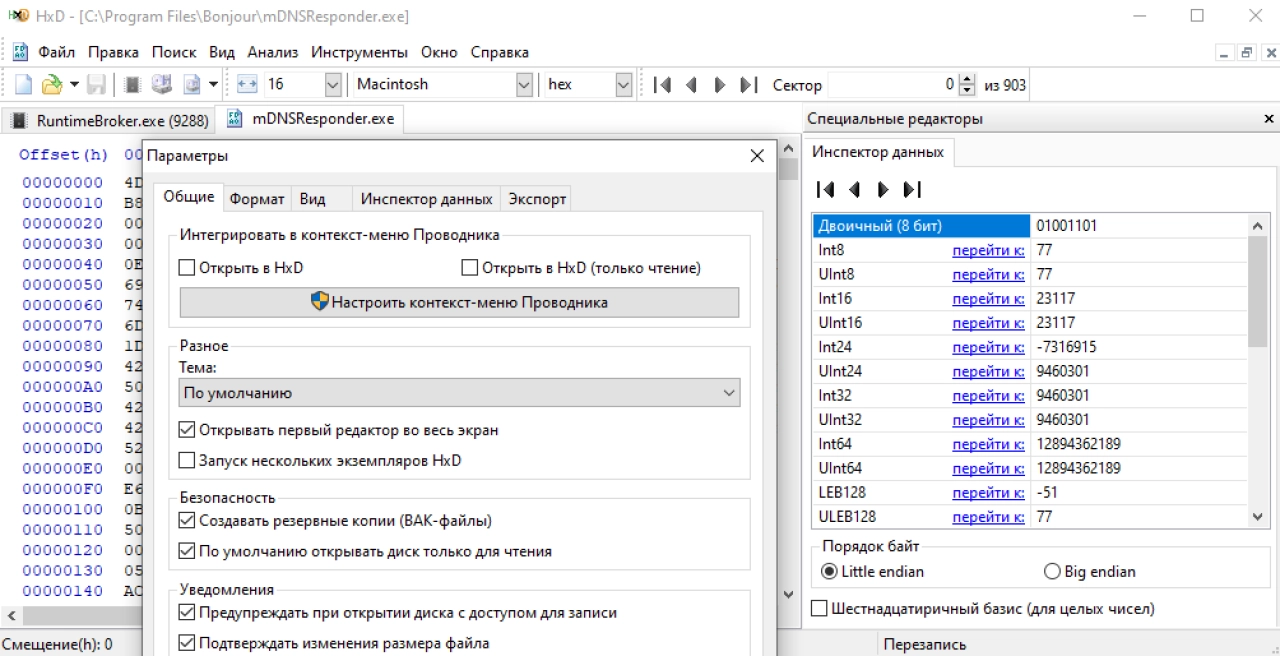This screenshot has width=1280, height=656.
Task: Minimize the inner document window
Action: pyautogui.click(x=1224, y=53)
